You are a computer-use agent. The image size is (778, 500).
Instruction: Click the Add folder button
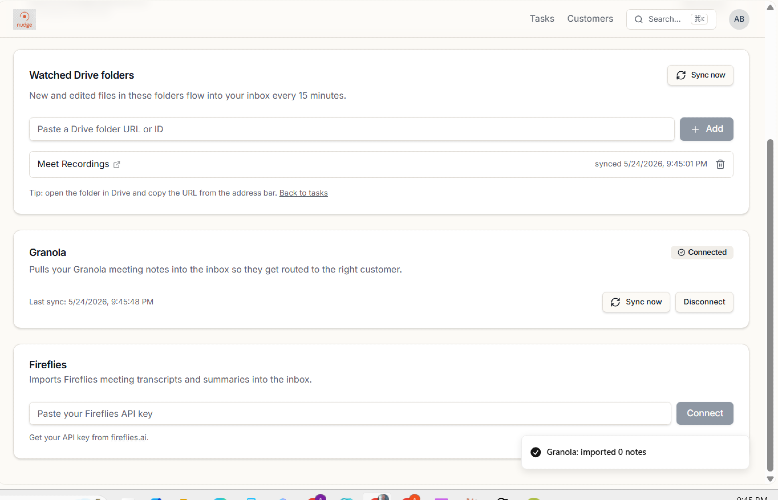(x=707, y=129)
